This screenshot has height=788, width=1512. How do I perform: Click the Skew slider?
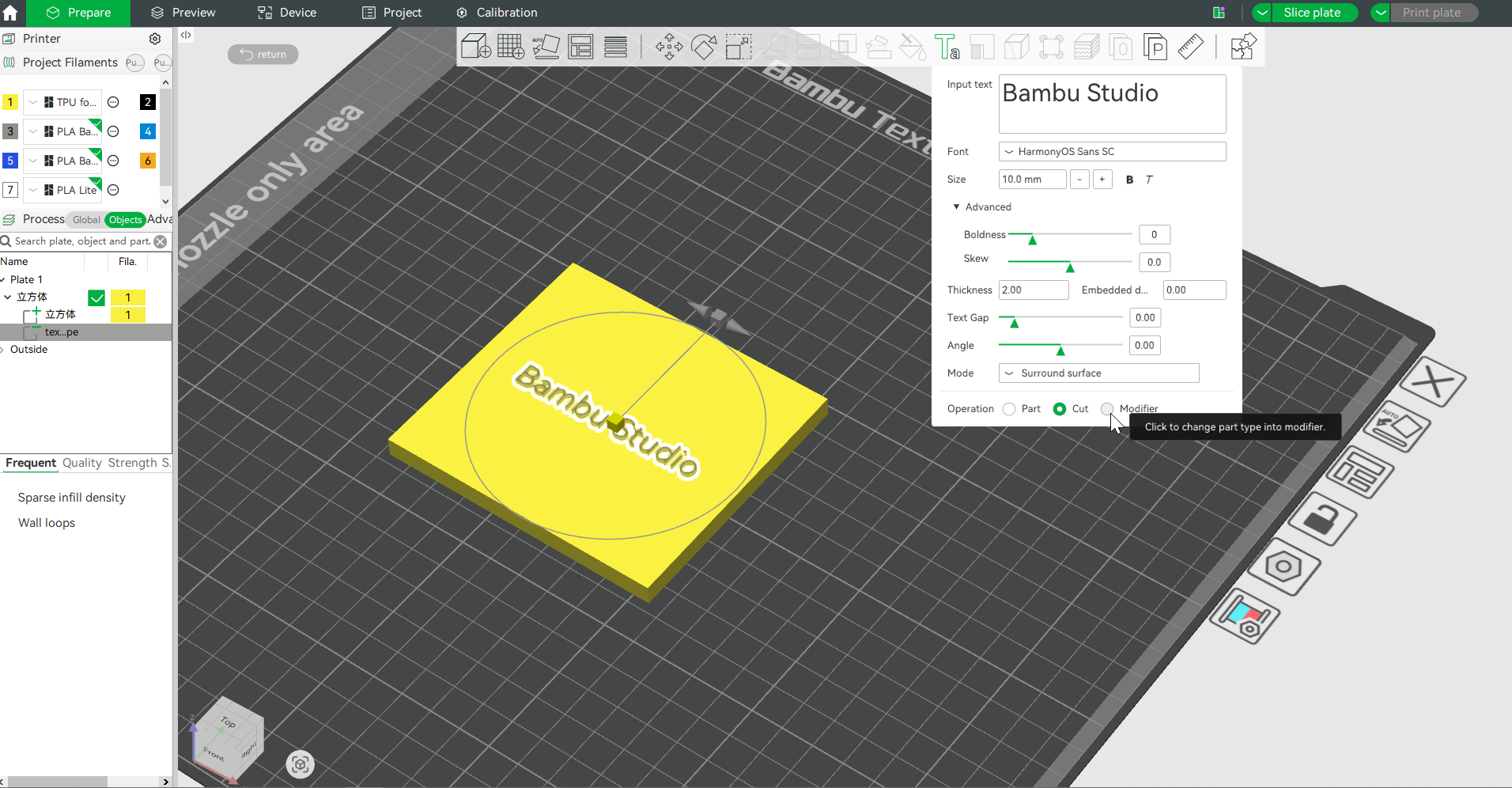click(1070, 262)
